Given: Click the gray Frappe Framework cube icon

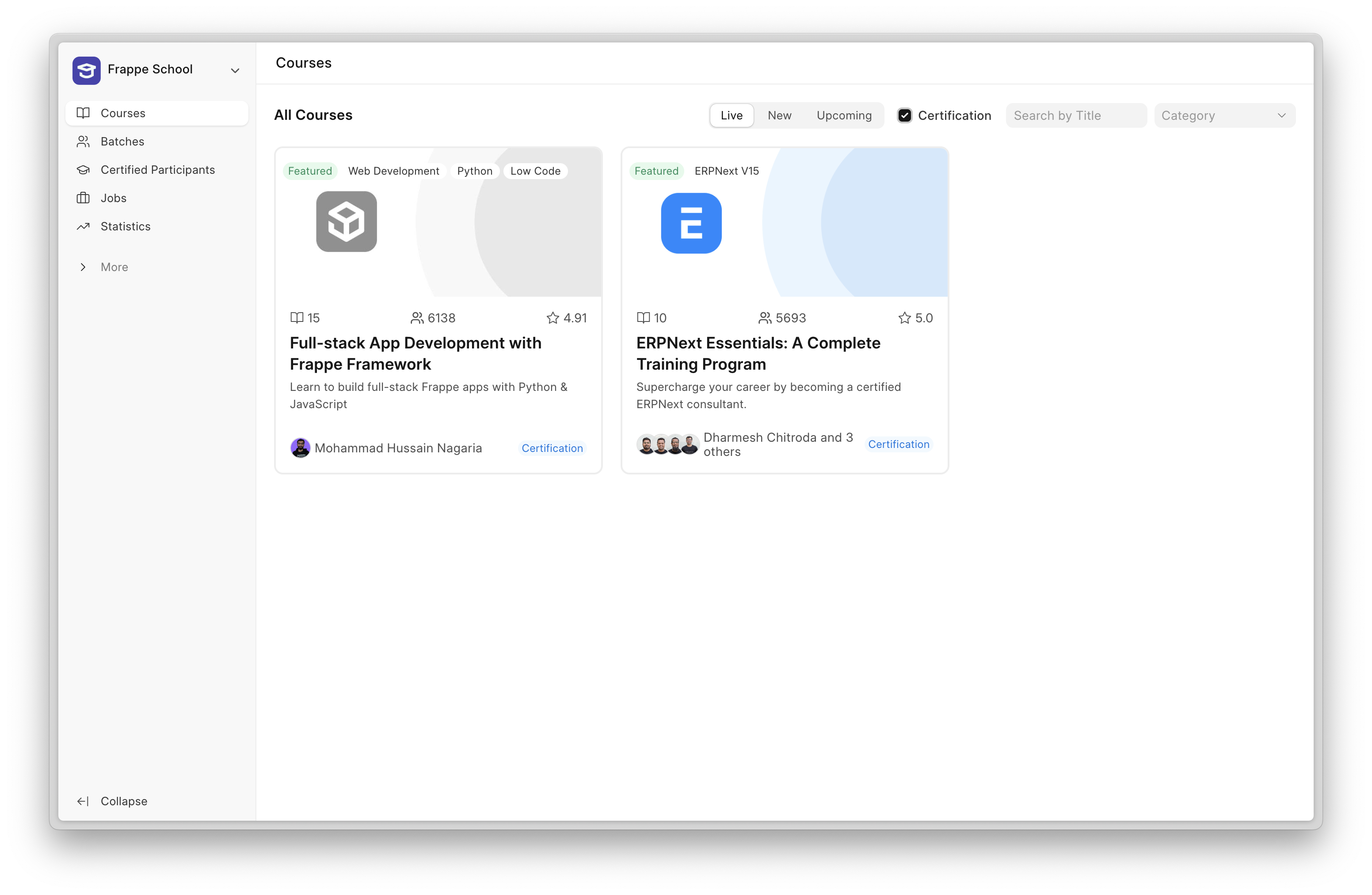Looking at the screenshot, I should [x=346, y=222].
